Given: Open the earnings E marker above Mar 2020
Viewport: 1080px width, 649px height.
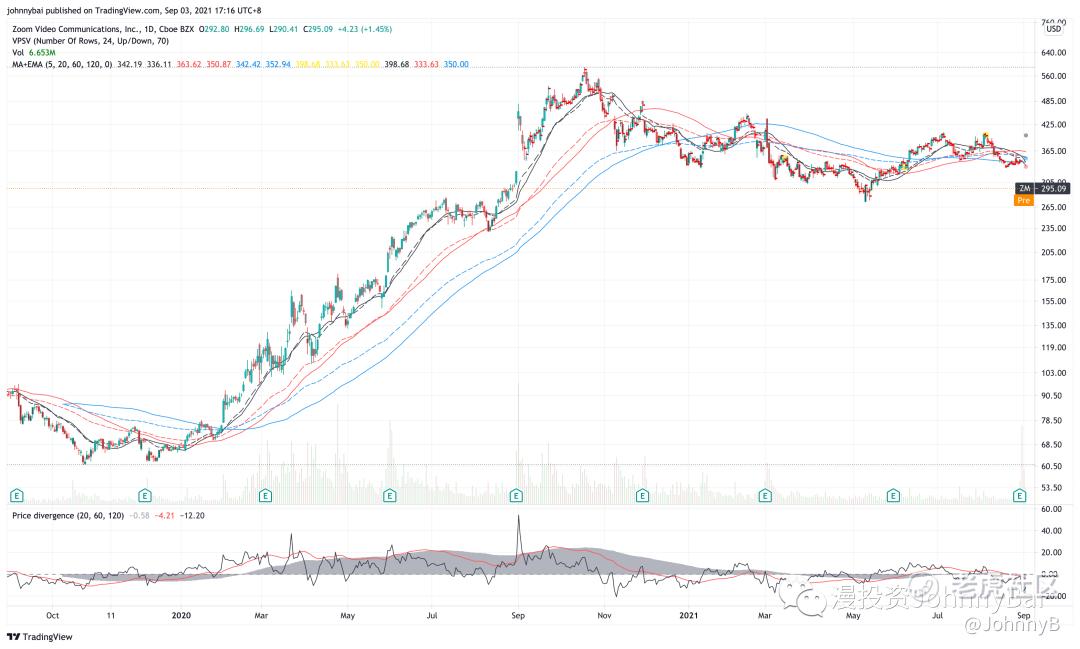Looking at the screenshot, I should (x=265, y=495).
